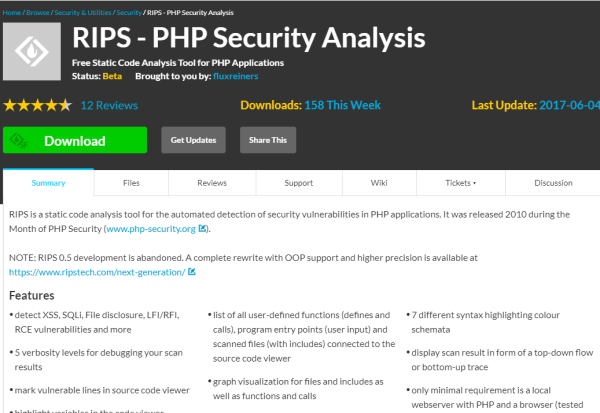Click the five-star rating icons
This screenshot has height=413, width=600.
coord(38,105)
